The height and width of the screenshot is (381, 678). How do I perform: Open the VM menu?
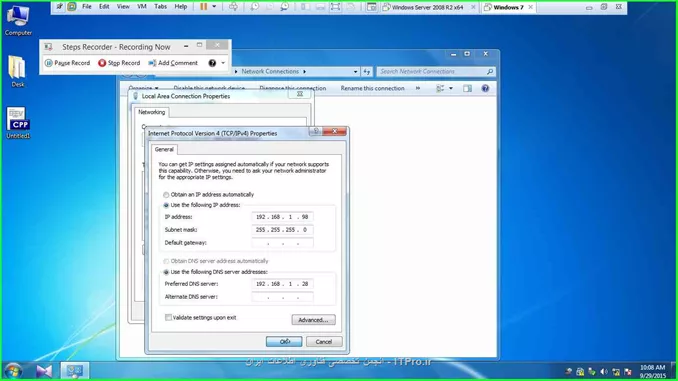coord(142,6)
